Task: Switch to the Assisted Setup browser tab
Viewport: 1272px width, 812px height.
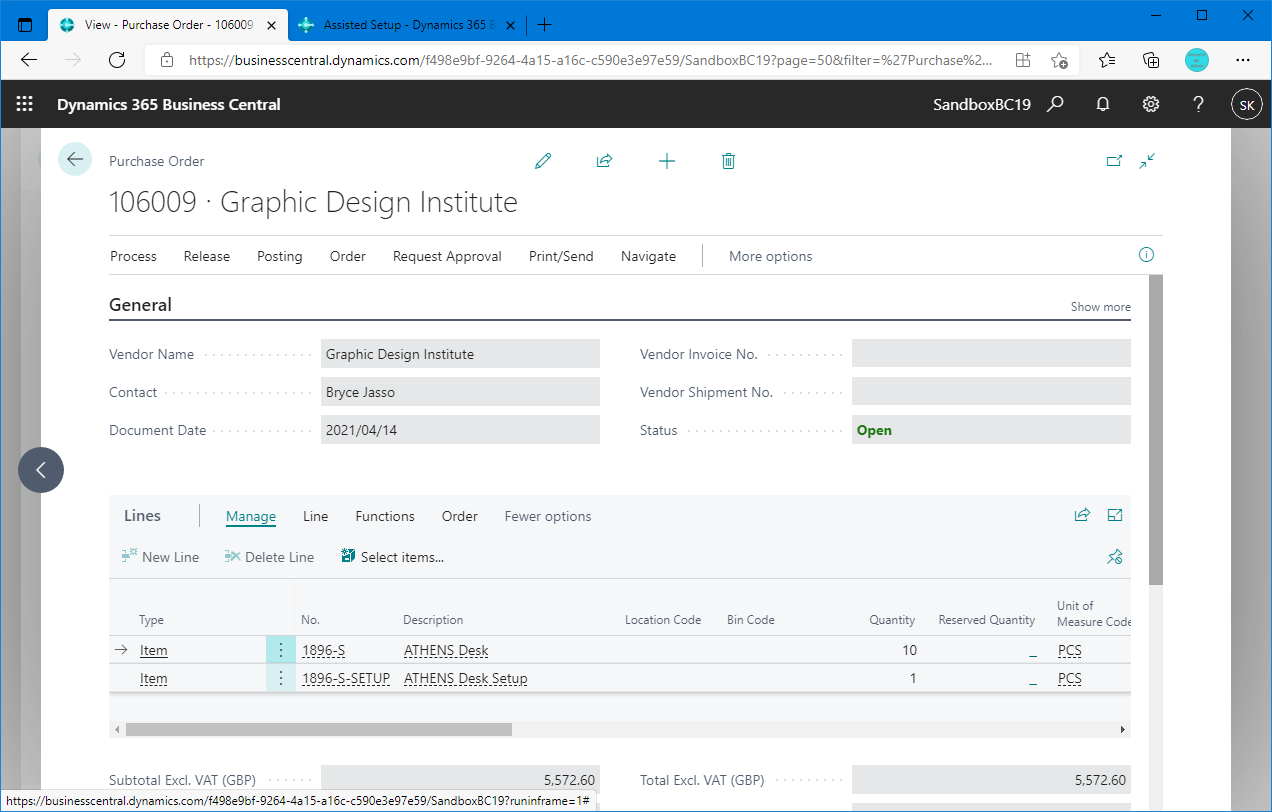Action: pos(405,24)
